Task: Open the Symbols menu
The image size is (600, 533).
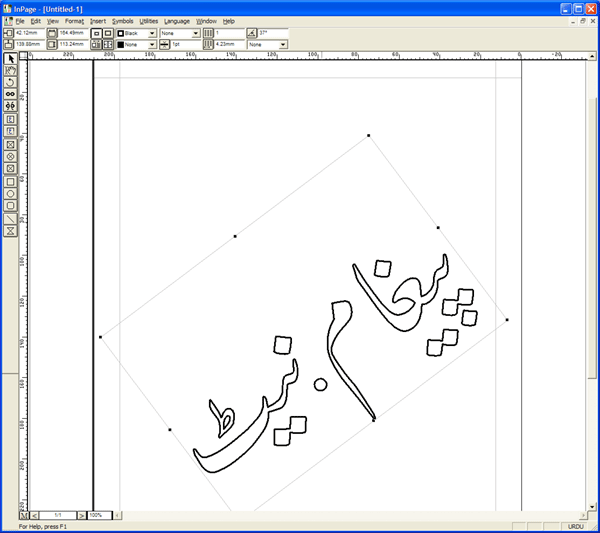Action: pos(122,20)
